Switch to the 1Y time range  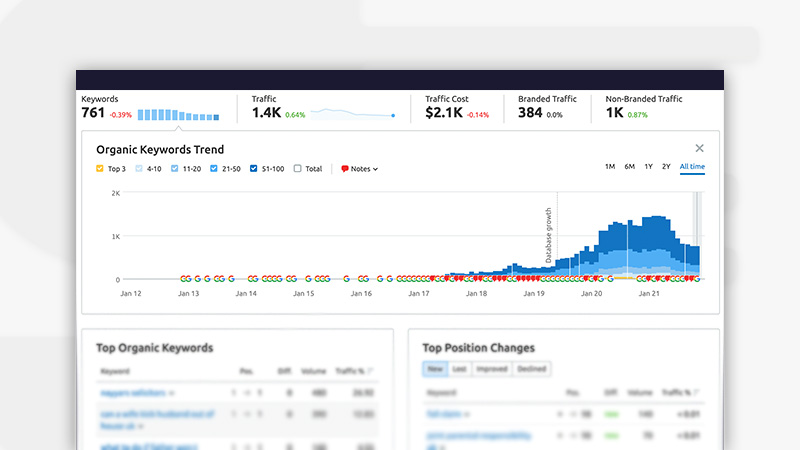(x=648, y=166)
